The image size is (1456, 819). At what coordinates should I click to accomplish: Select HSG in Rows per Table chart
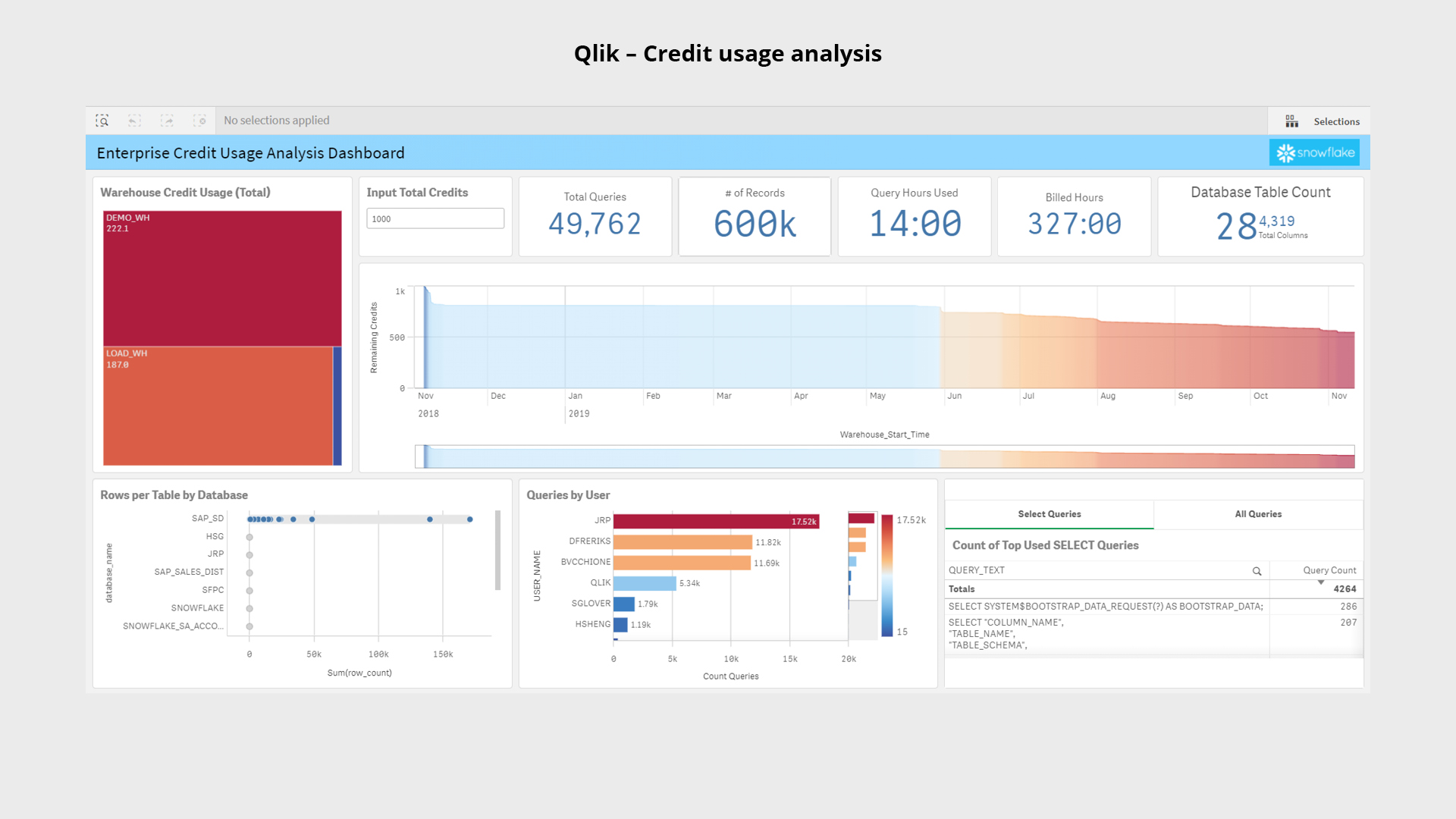click(x=215, y=536)
